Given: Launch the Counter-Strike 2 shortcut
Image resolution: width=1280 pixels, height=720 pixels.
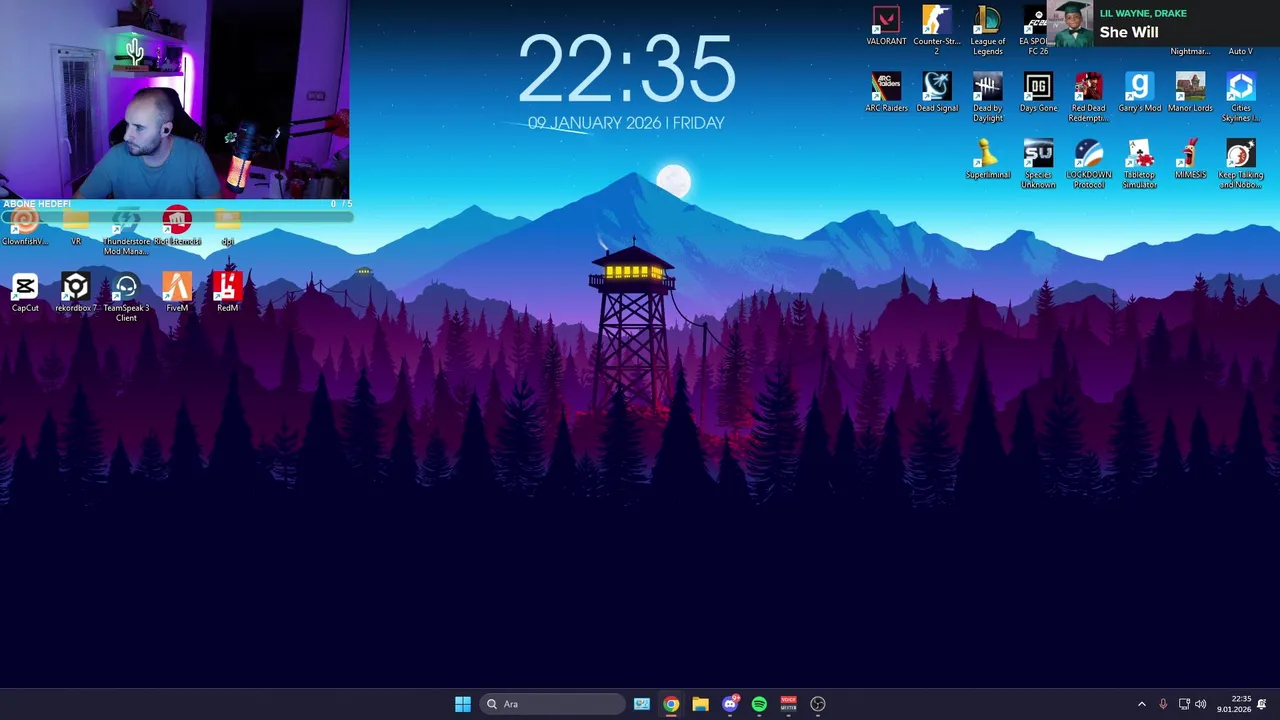Looking at the screenshot, I should 937,30.
